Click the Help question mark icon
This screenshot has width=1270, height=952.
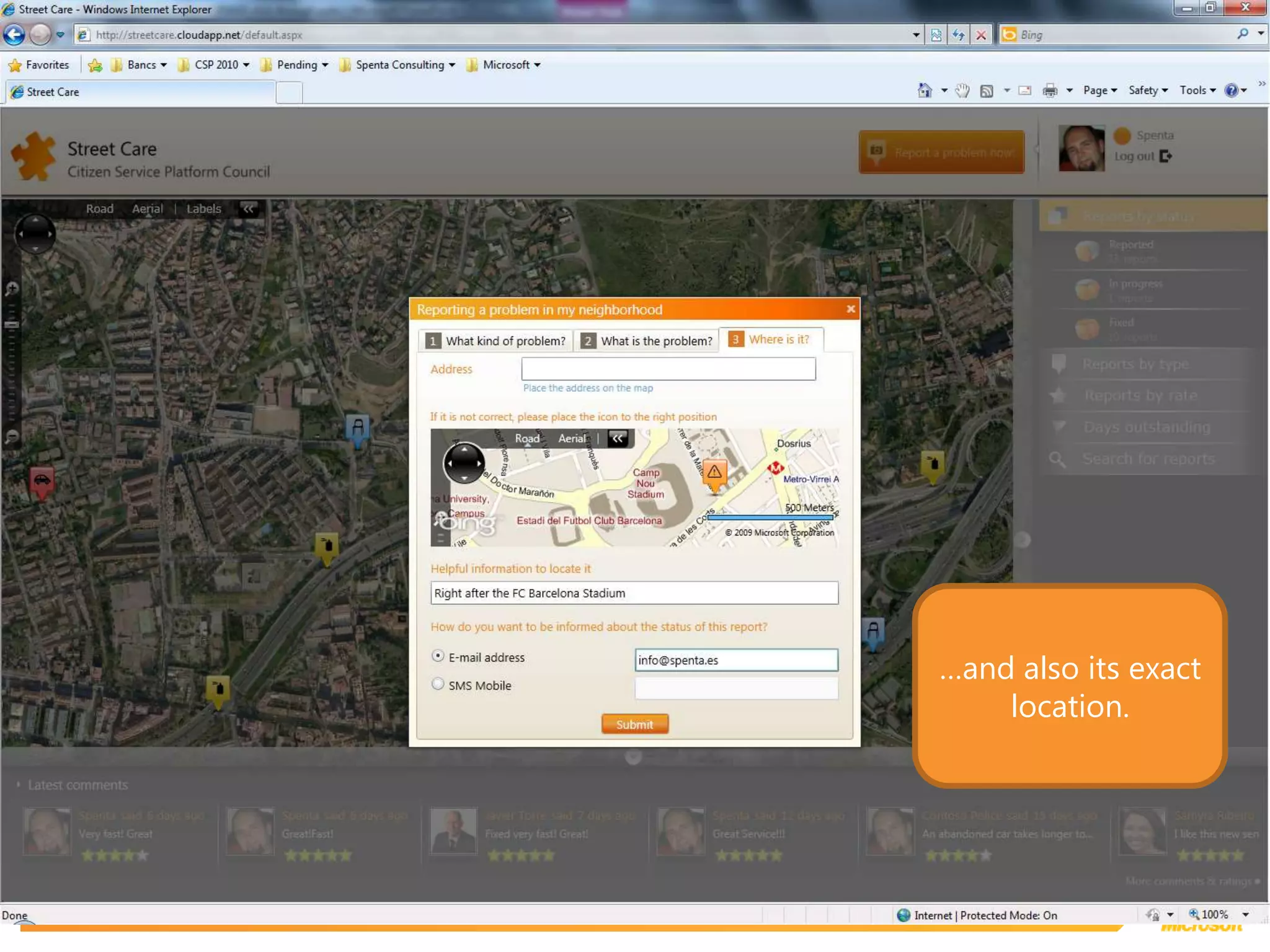(1231, 90)
